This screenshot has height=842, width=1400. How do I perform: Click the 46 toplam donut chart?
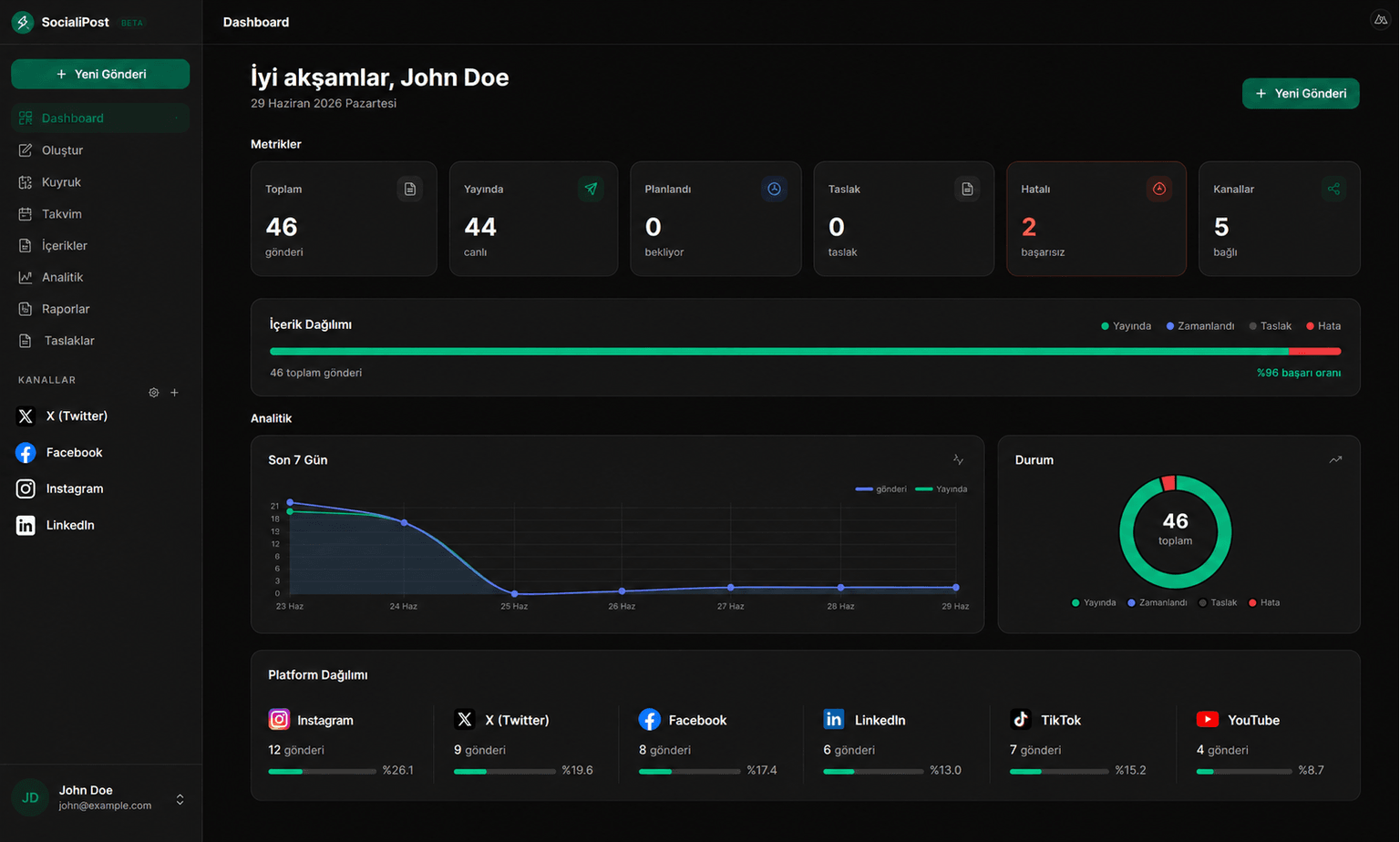point(1175,531)
